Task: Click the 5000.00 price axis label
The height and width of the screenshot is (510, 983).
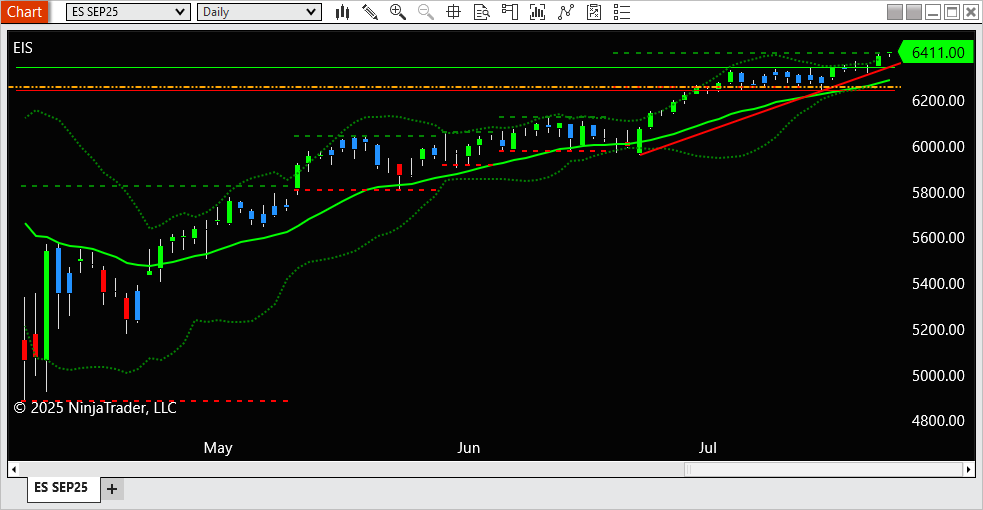Action: point(938,375)
